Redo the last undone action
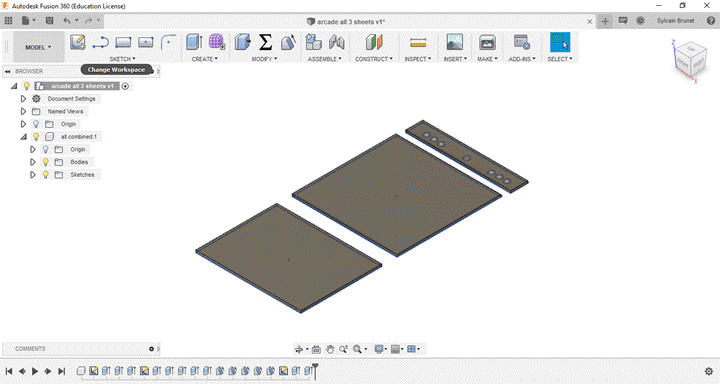Screen dimensions: 720x384 tap(89, 21)
